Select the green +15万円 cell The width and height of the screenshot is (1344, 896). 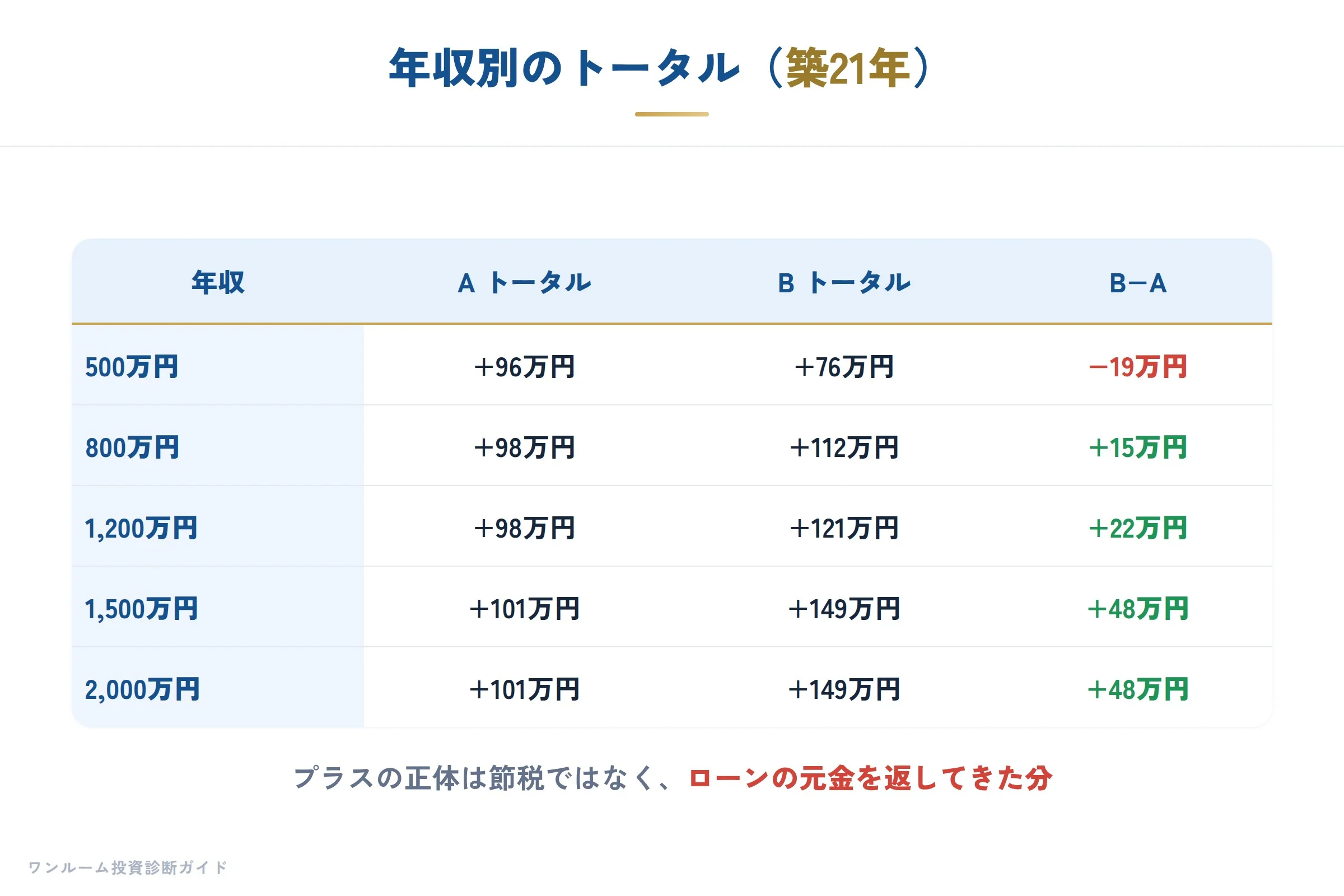[x=1138, y=447]
